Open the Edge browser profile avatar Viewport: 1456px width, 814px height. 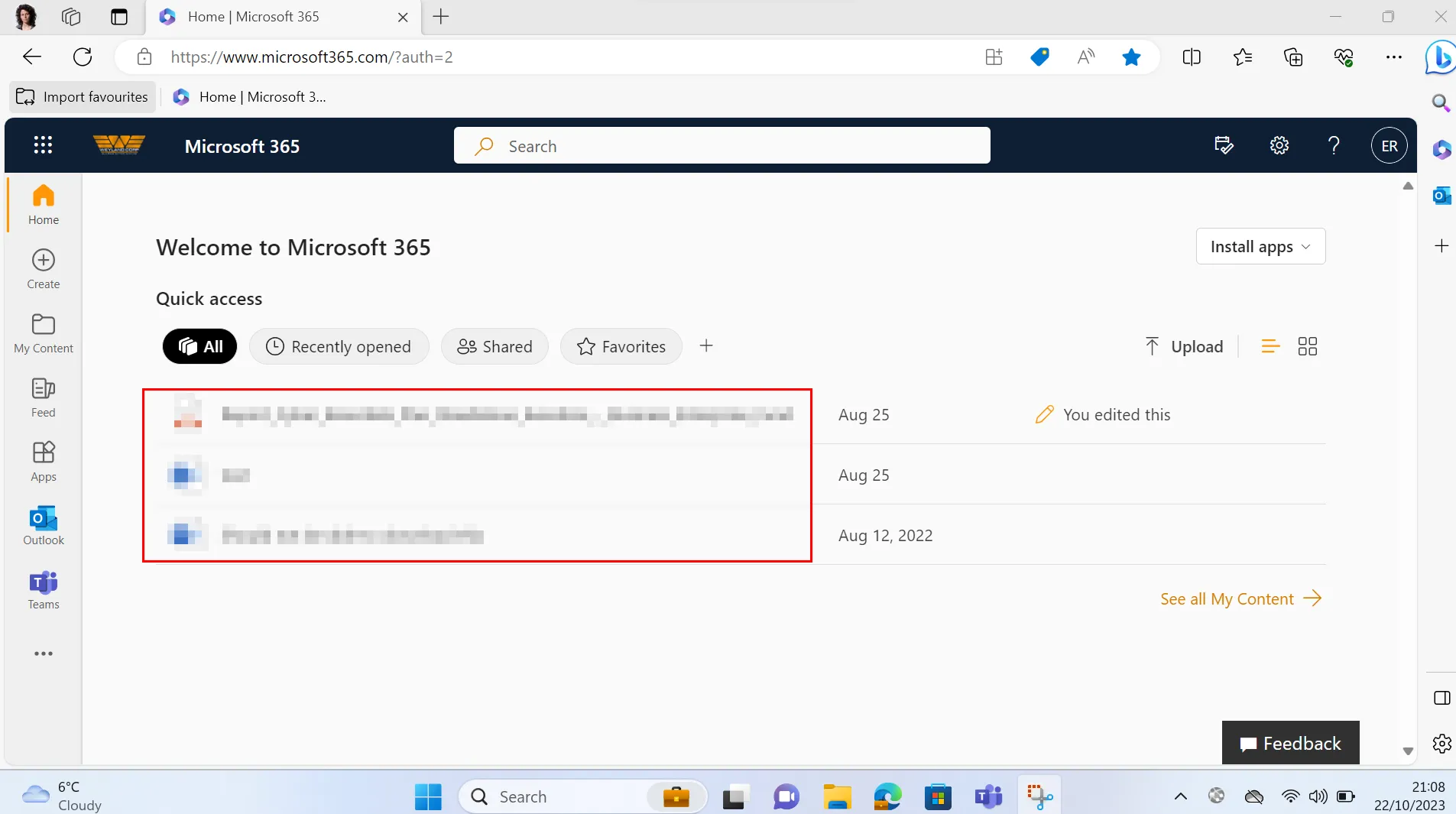26,16
